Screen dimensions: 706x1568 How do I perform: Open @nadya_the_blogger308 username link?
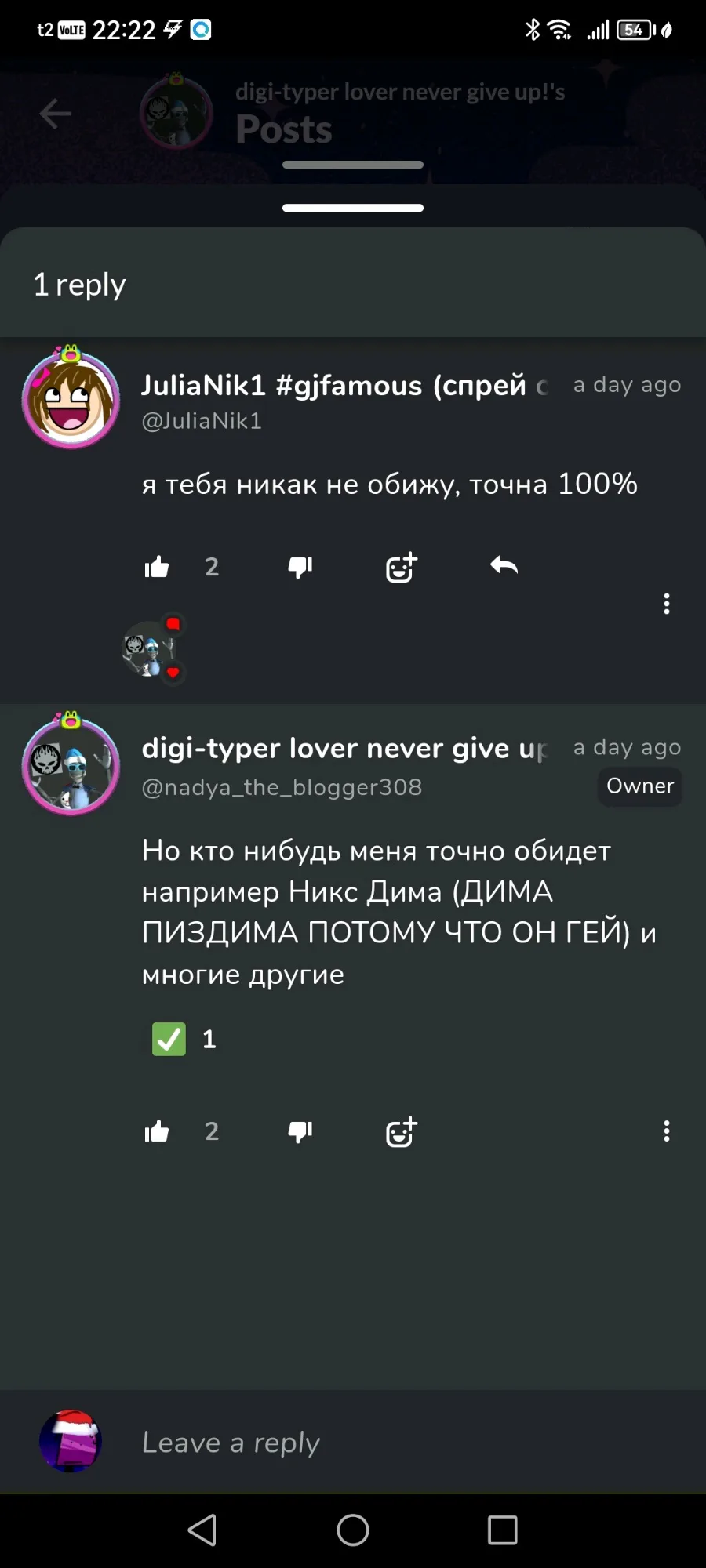pos(282,787)
